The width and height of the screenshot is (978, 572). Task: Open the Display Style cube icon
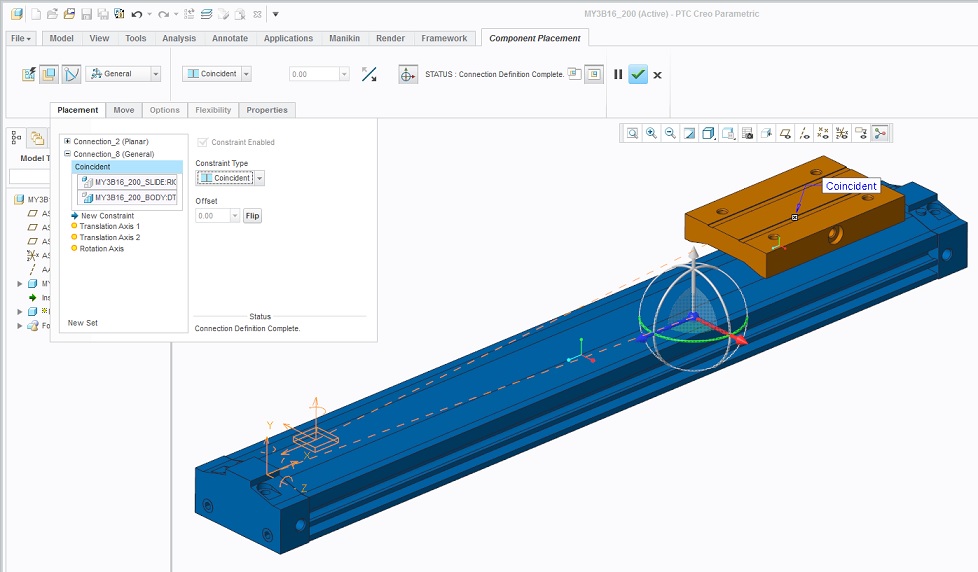(x=708, y=133)
